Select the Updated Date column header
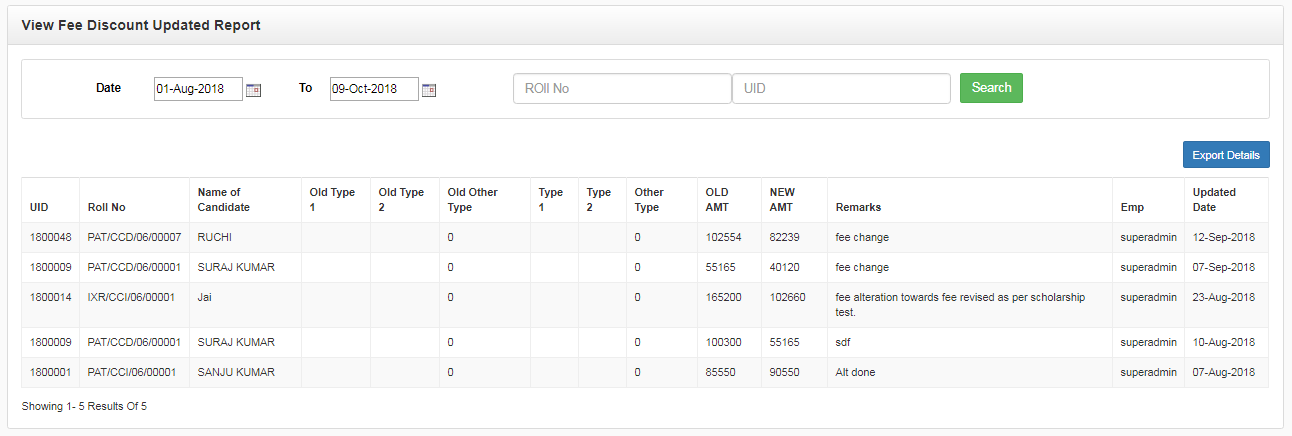The image size is (1292, 436). [1214, 200]
